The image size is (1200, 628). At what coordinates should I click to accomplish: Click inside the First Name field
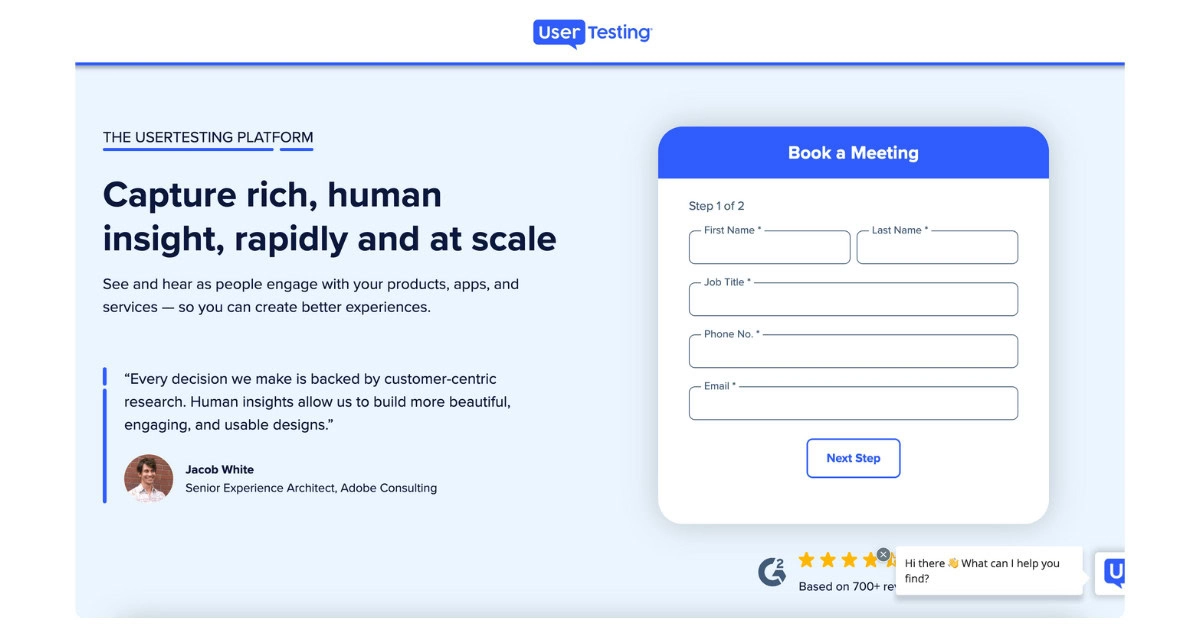click(x=769, y=247)
